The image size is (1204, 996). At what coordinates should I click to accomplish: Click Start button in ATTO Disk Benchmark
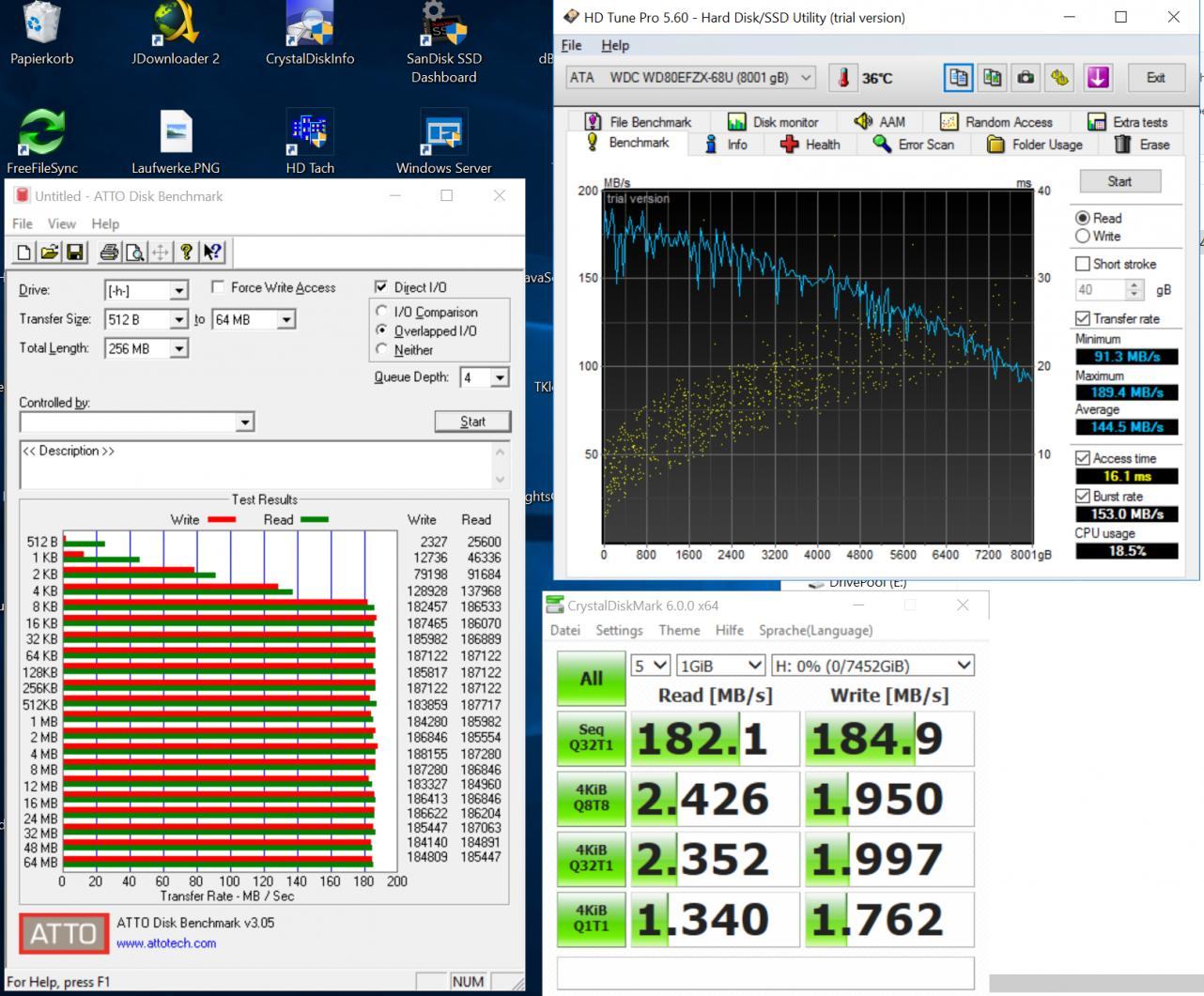pos(472,421)
